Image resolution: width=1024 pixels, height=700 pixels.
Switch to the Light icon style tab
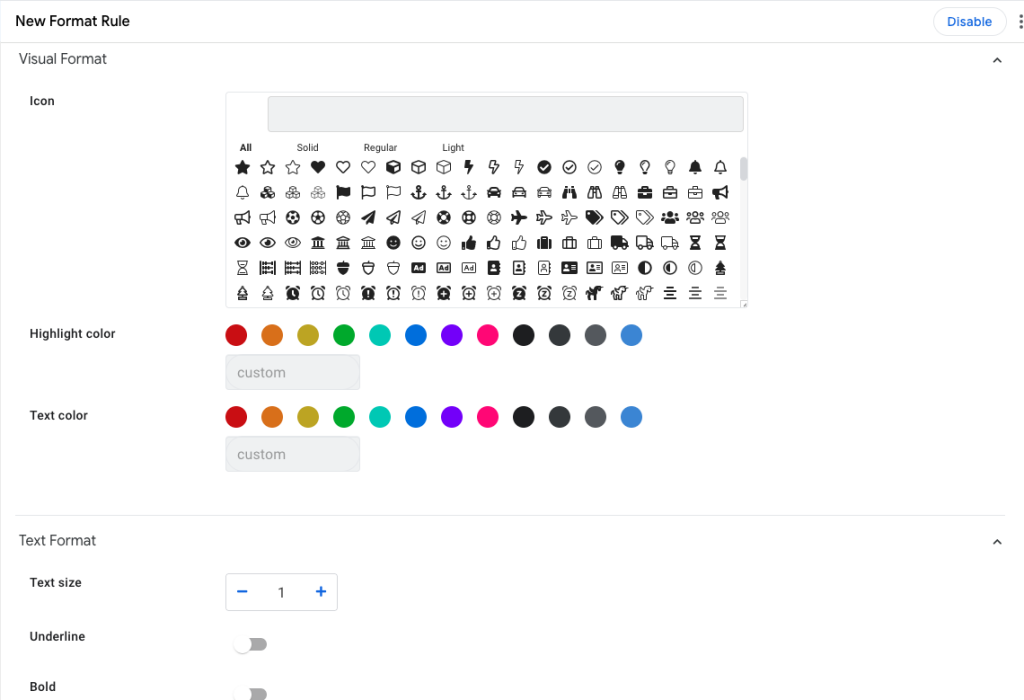coord(453,148)
